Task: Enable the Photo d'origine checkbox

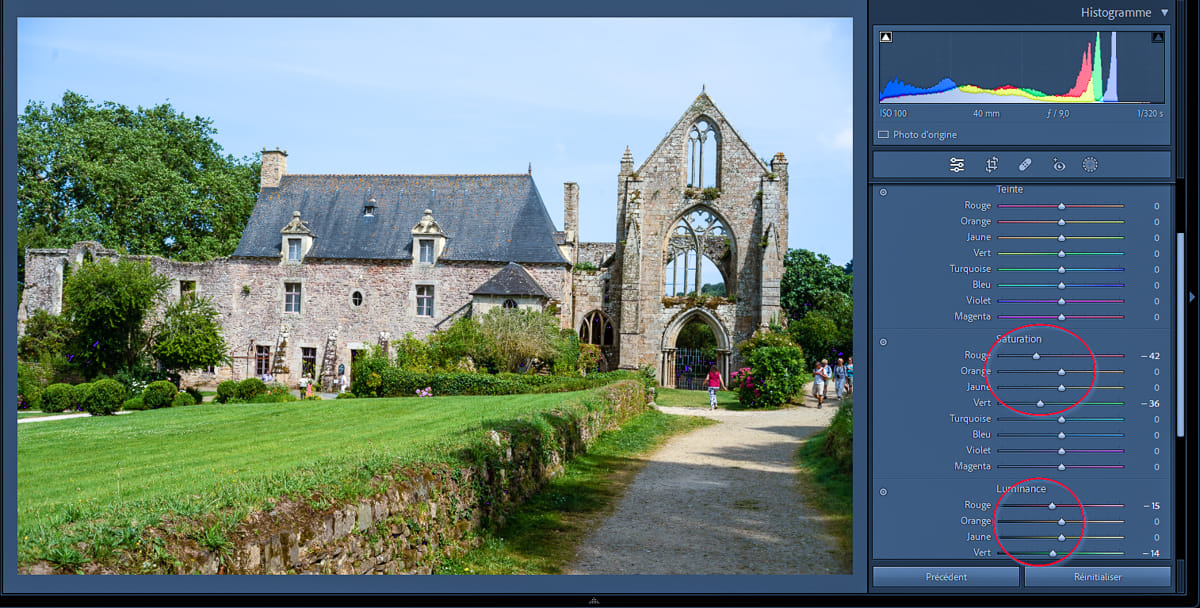Action: click(883, 135)
